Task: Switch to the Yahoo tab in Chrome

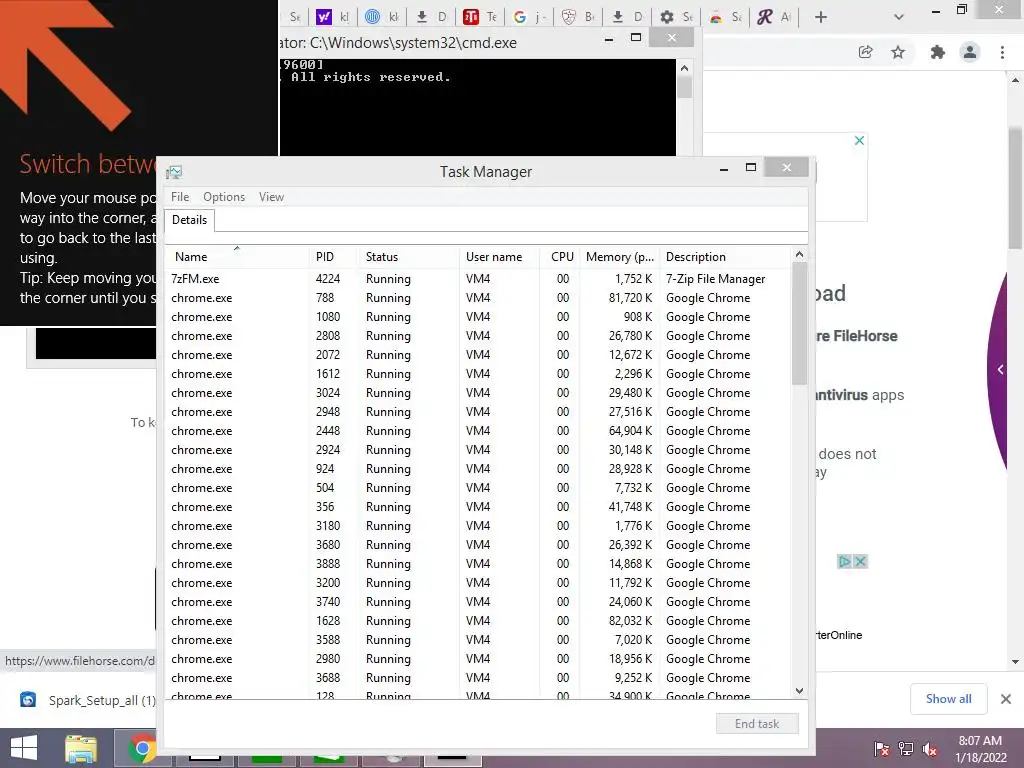Action: click(x=332, y=17)
